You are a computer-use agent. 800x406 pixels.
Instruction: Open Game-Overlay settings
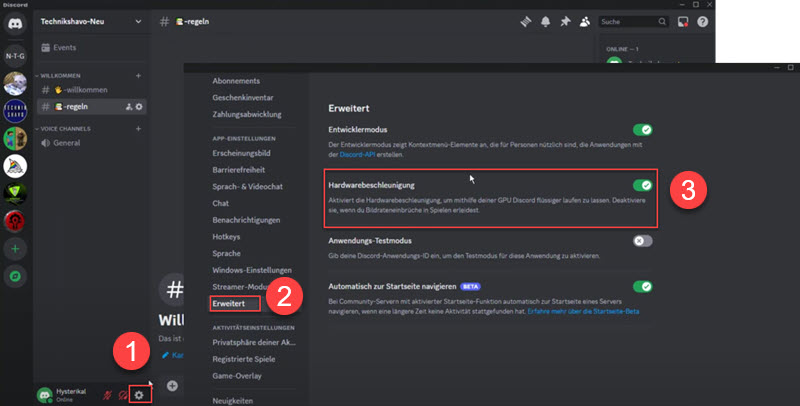click(237, 376)
